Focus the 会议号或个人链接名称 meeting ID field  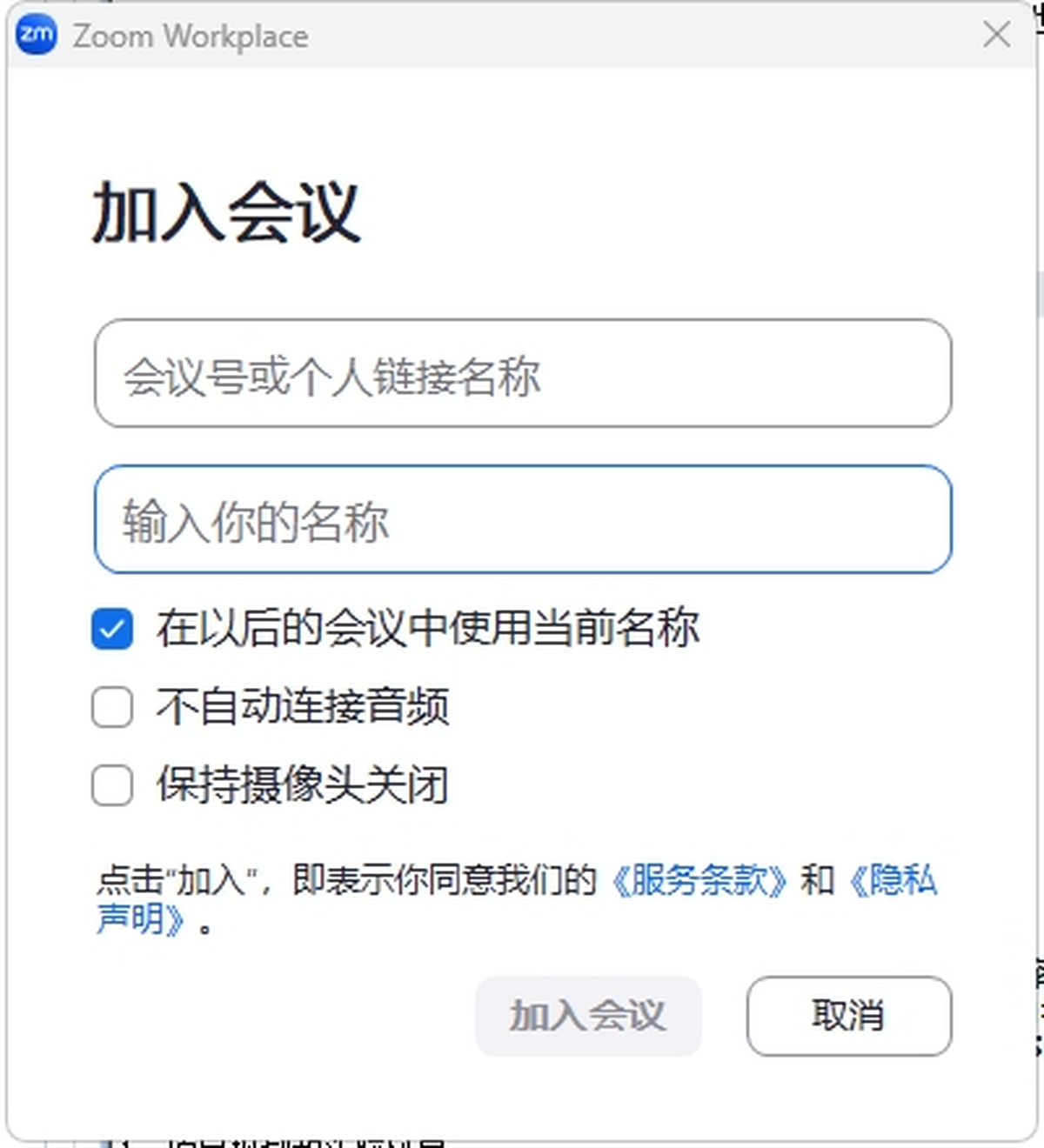522,374
